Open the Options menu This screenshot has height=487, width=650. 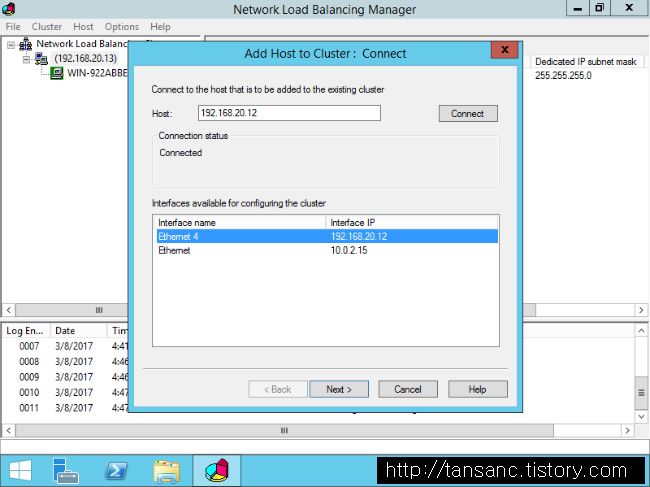point(121,27)
